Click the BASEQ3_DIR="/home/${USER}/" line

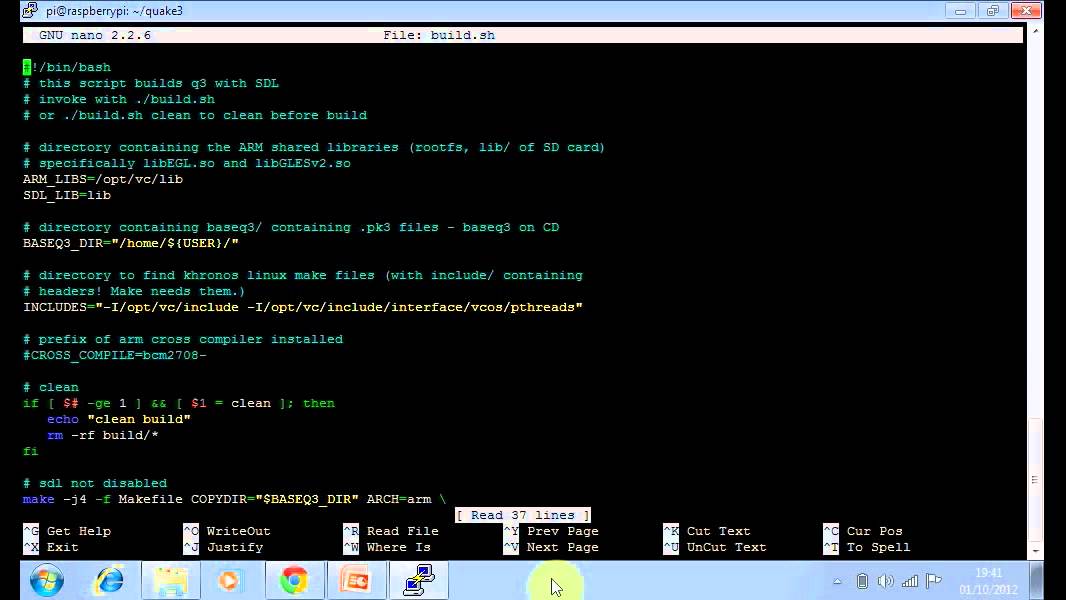click(x=131, y=243)
